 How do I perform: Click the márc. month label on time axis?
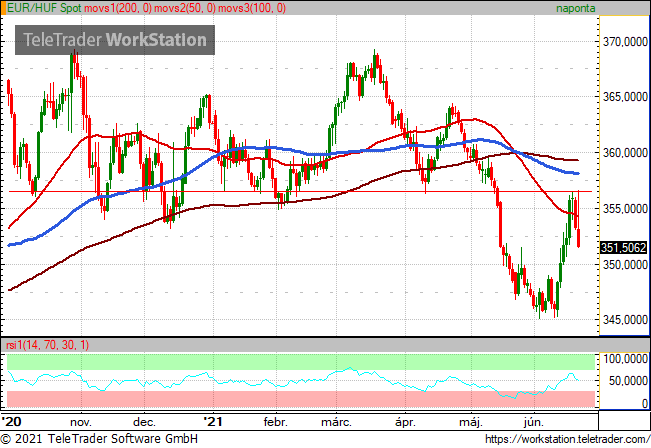[x=336, y=422]
